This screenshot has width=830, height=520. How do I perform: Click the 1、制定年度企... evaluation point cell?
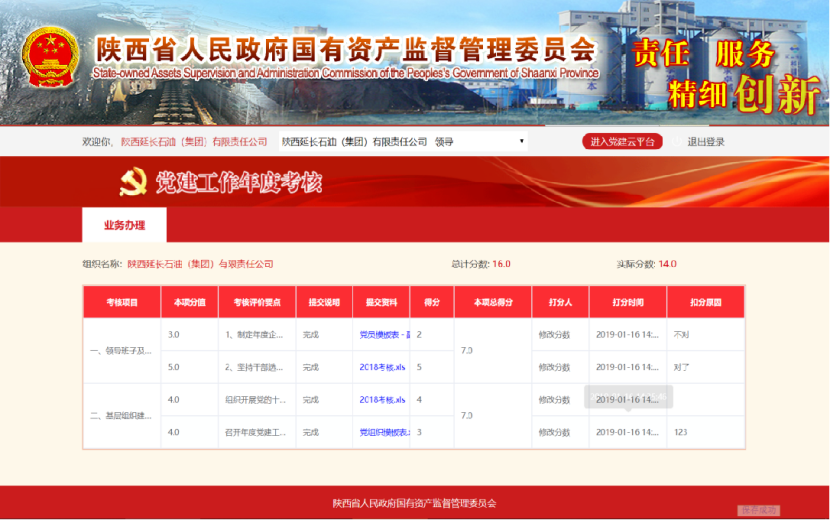(257, 335)
